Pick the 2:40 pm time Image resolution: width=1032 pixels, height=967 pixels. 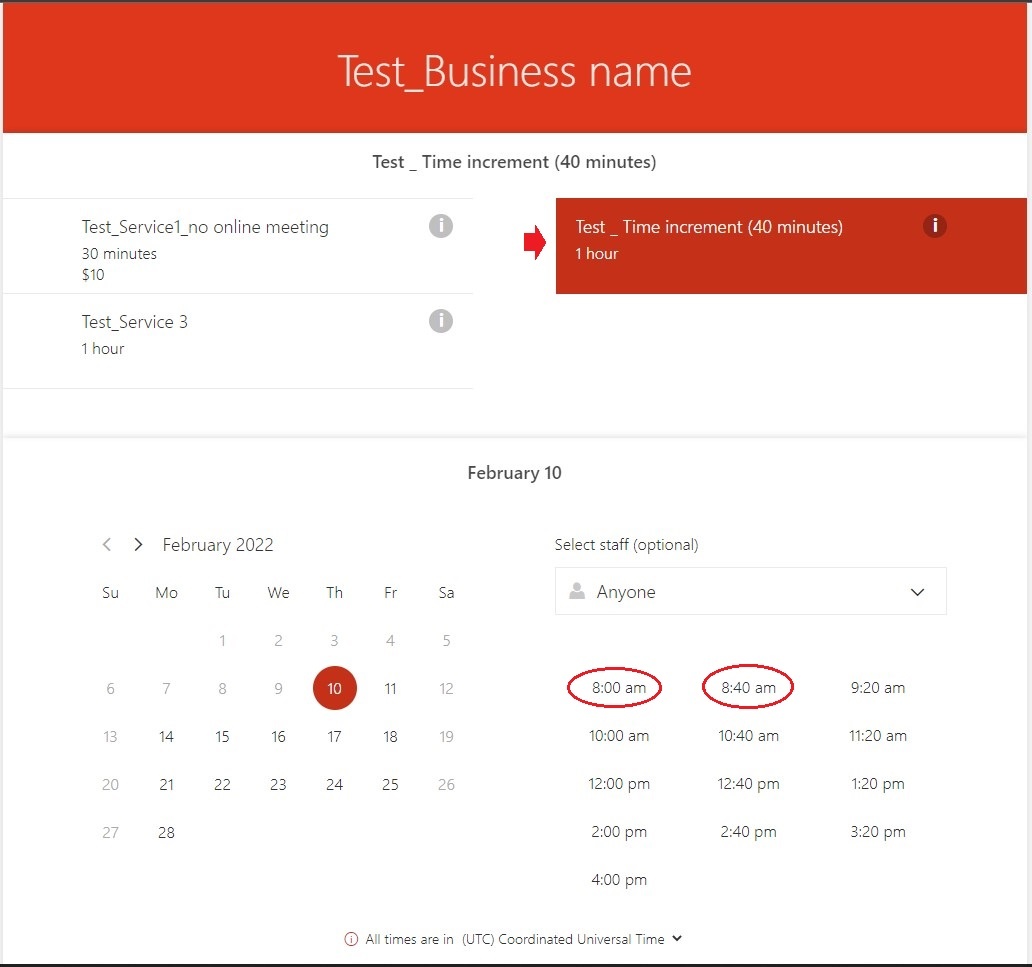click(x=748, y=831)
